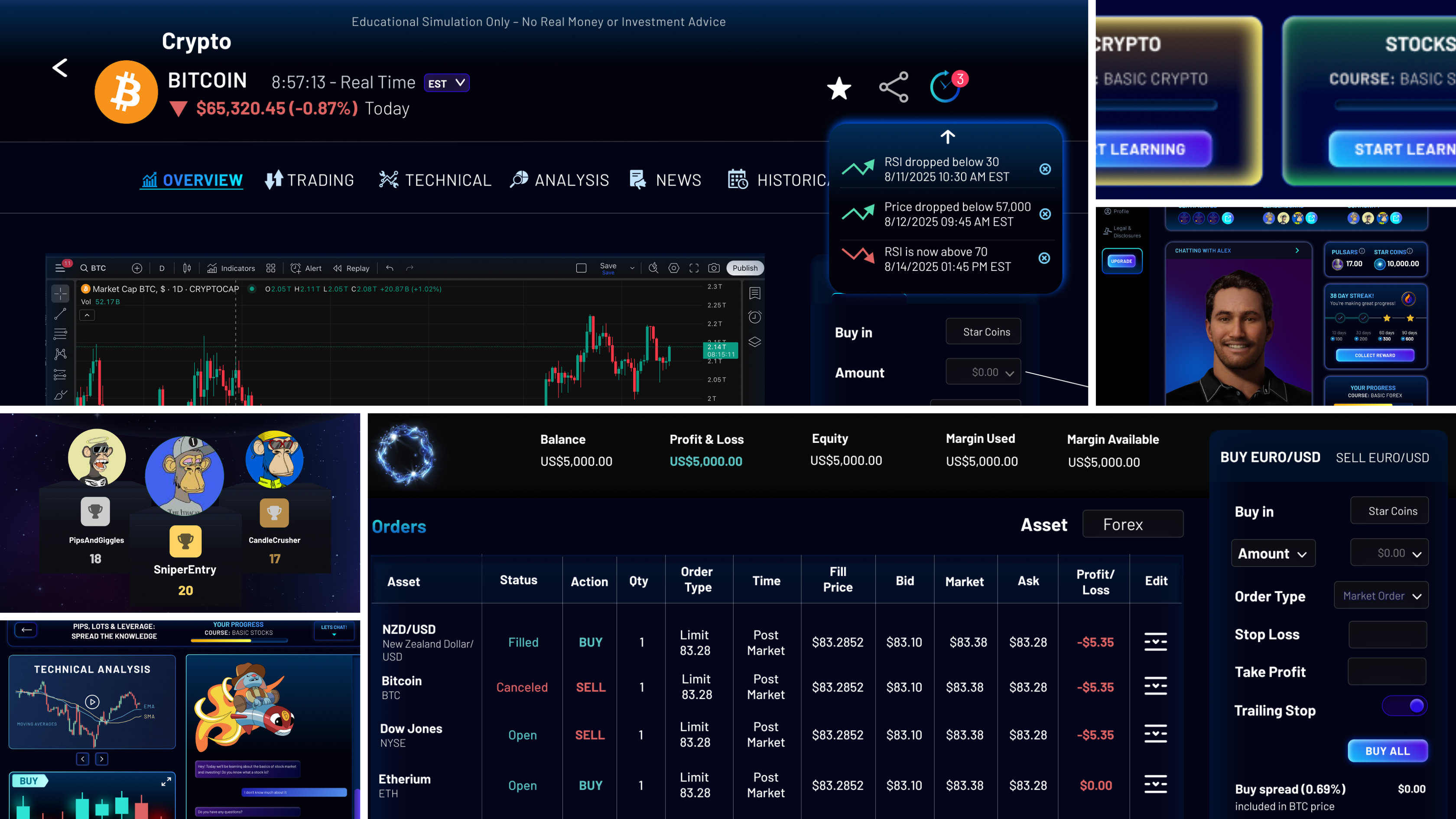
Task: Open the chart hamburger menu
Action: (x=60, y=268)
